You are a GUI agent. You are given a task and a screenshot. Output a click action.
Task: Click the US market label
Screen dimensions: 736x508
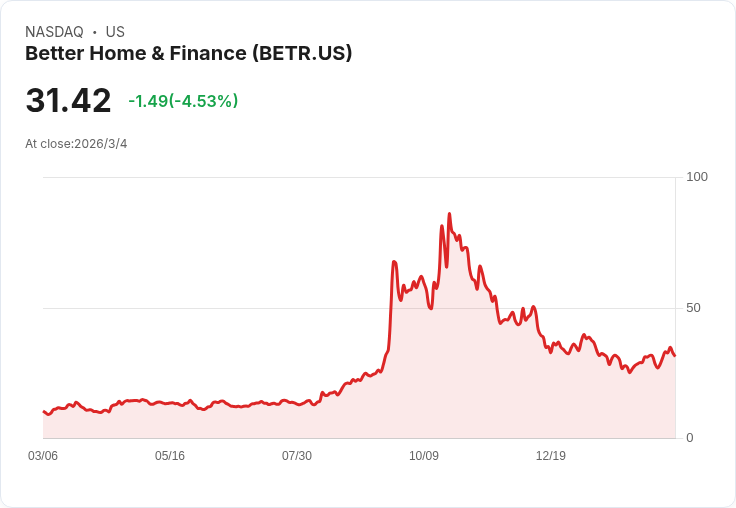(x=115, y=32)
